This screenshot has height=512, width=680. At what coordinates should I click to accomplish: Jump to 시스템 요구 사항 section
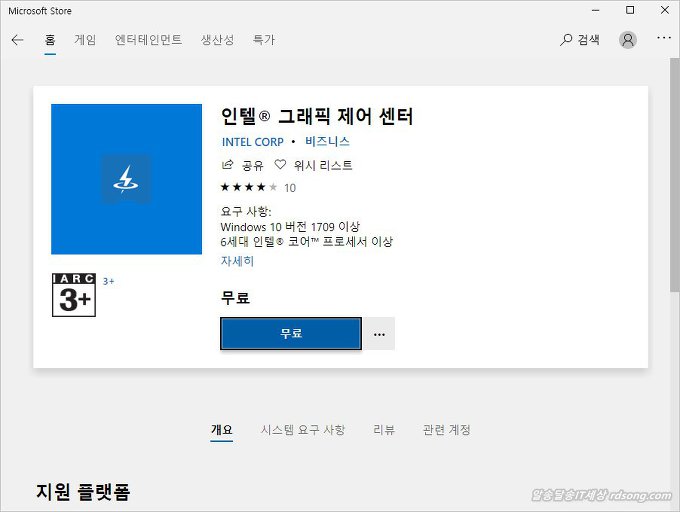(302, 430)
